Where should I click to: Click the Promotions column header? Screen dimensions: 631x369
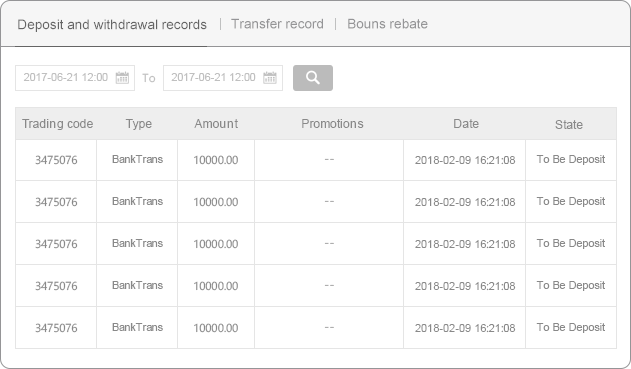point(332,124)
